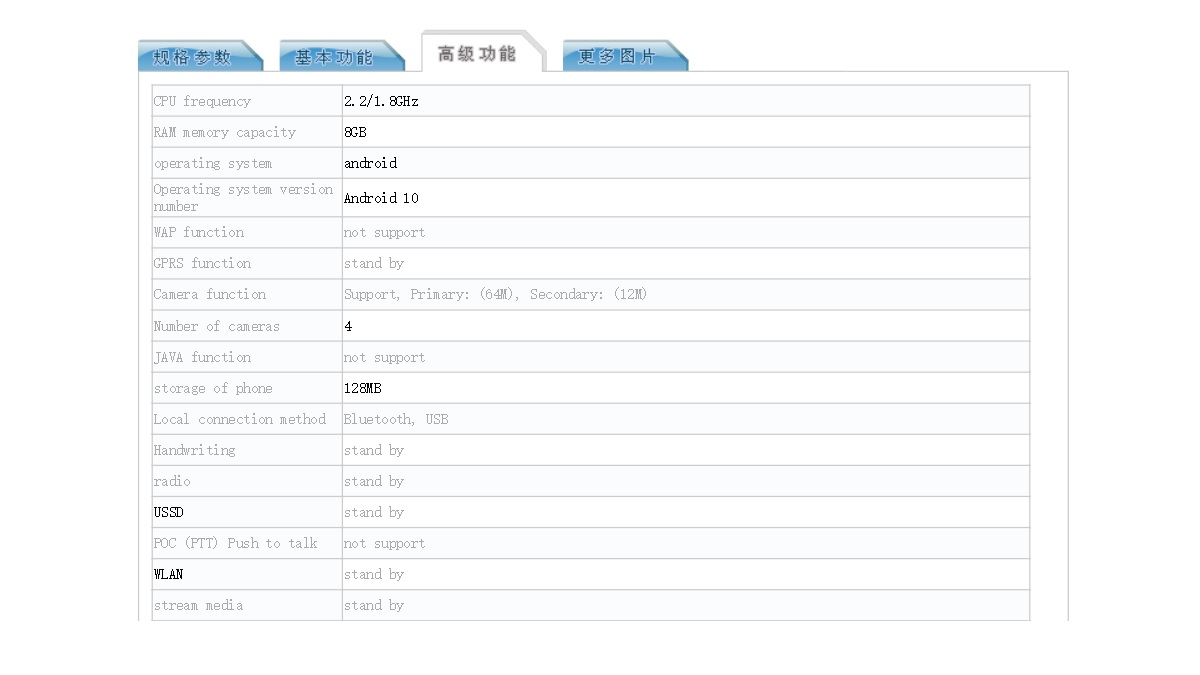1200x675 pixels.
Task: Click the WAP function label
Action: click(x=198, y=232)
